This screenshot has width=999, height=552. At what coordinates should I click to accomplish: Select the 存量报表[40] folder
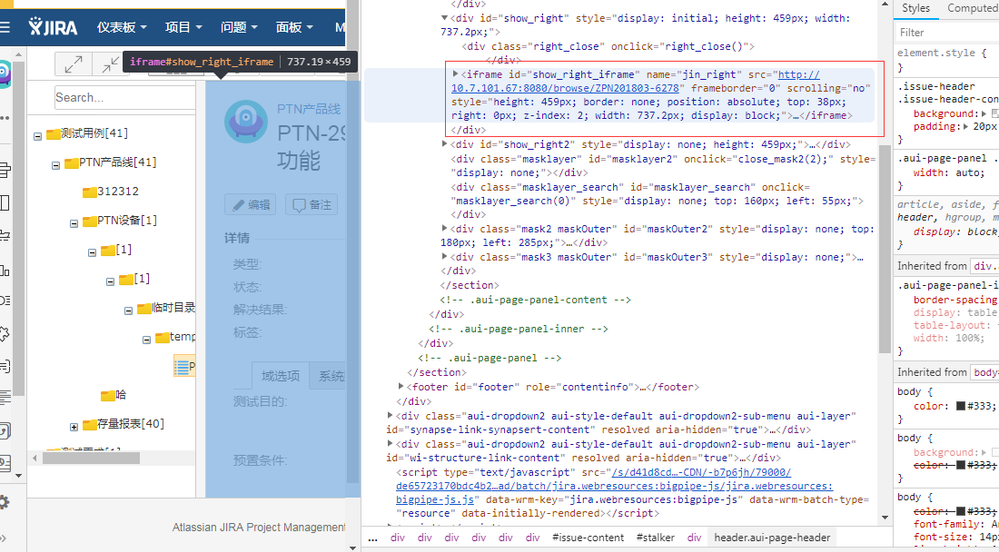coord(131,424)
